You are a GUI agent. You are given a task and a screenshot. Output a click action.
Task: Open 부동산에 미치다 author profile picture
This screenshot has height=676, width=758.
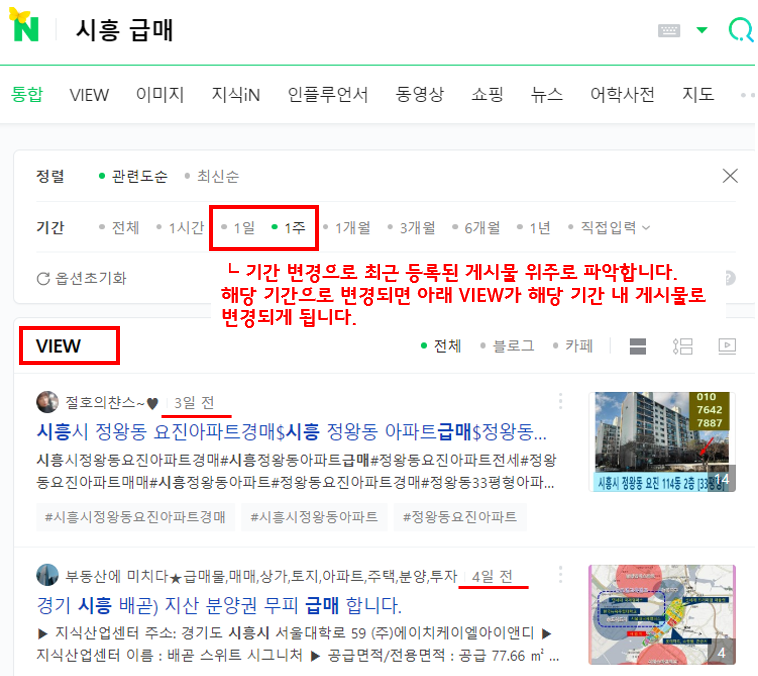pyautogui.click(x=47, y=575)
